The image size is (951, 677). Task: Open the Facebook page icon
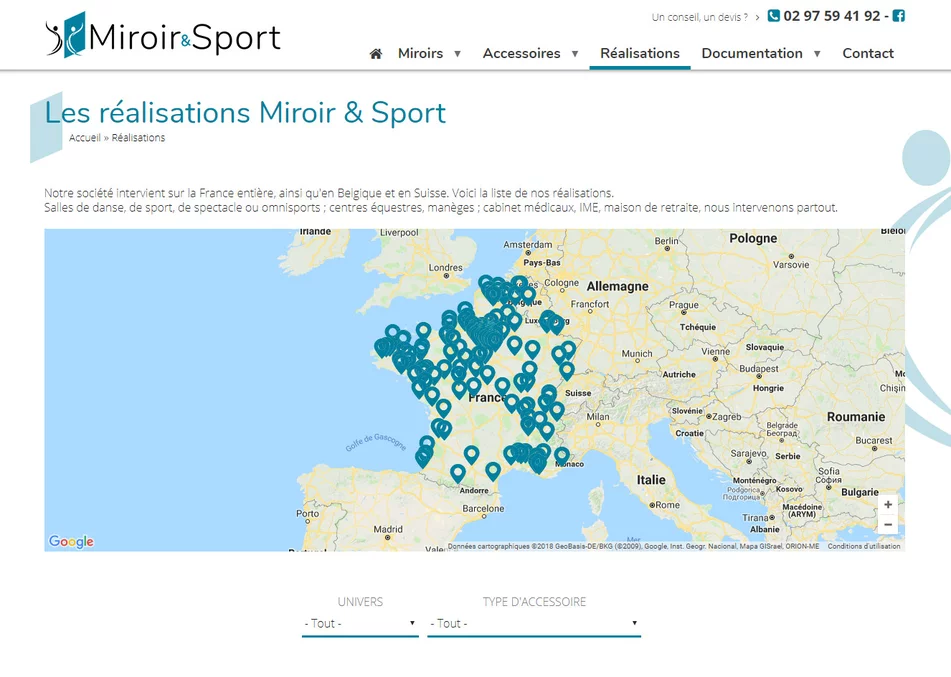(898, 16)
